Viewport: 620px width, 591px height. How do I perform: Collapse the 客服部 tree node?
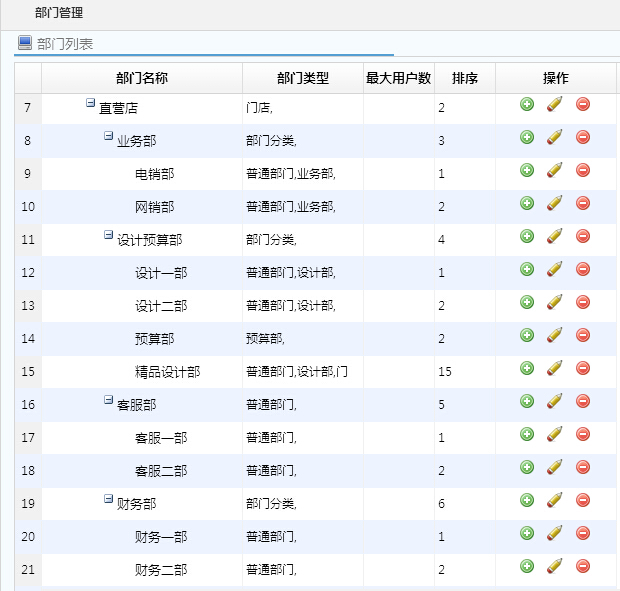pos(109,400)
